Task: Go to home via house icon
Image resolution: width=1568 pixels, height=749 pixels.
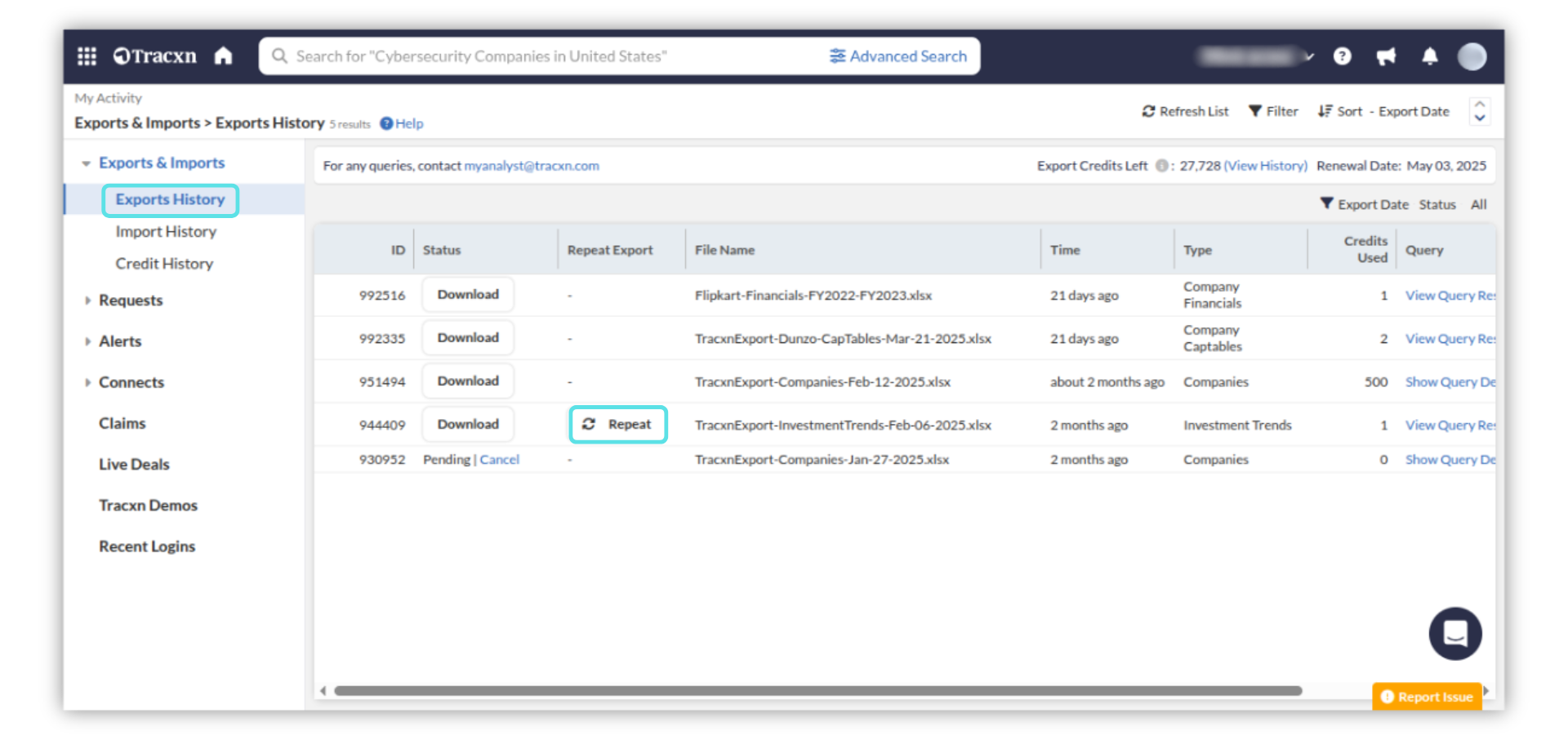Action: [x=223, y=56]
